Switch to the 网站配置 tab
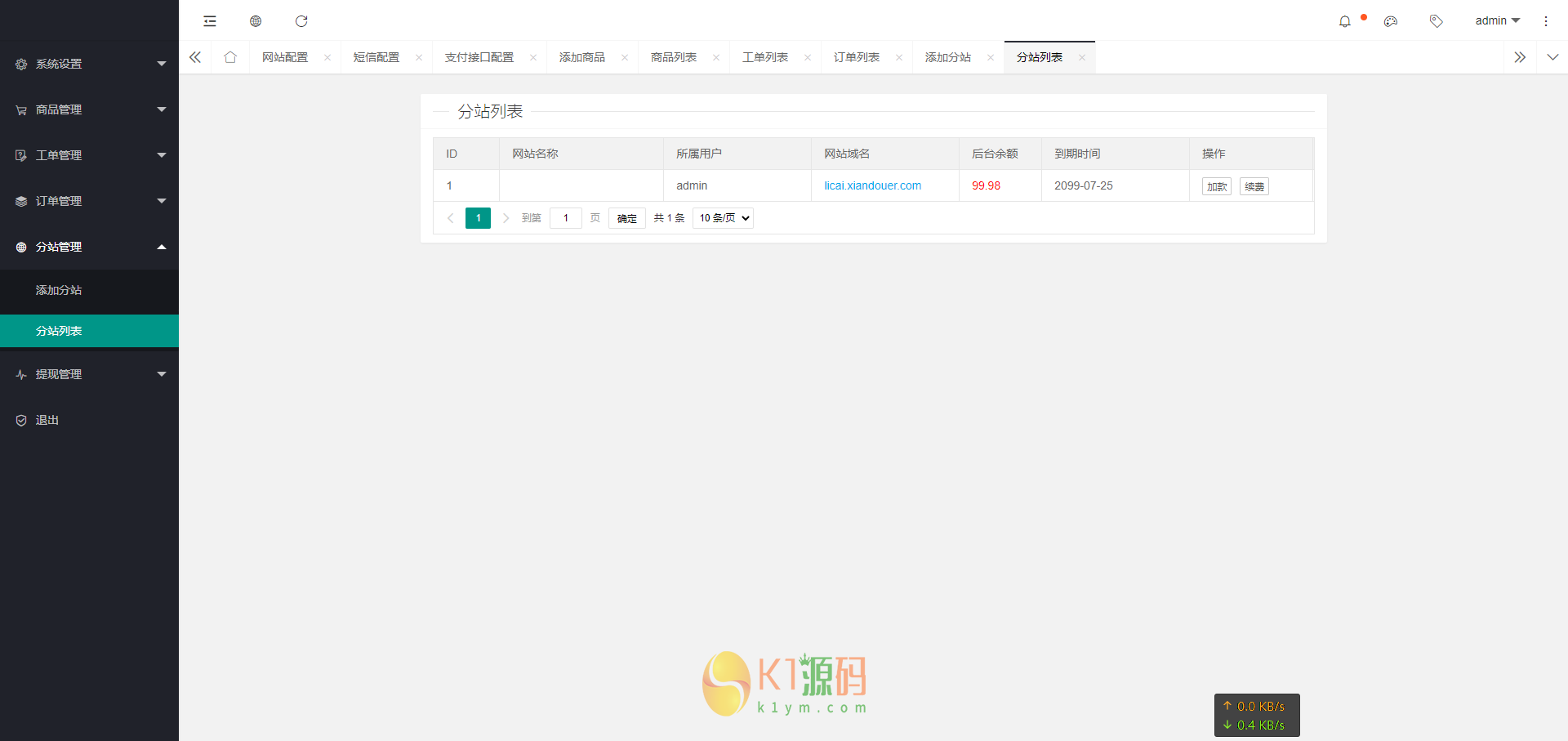The width and height of the screenshot is (1568, 741). coord(285,57)
